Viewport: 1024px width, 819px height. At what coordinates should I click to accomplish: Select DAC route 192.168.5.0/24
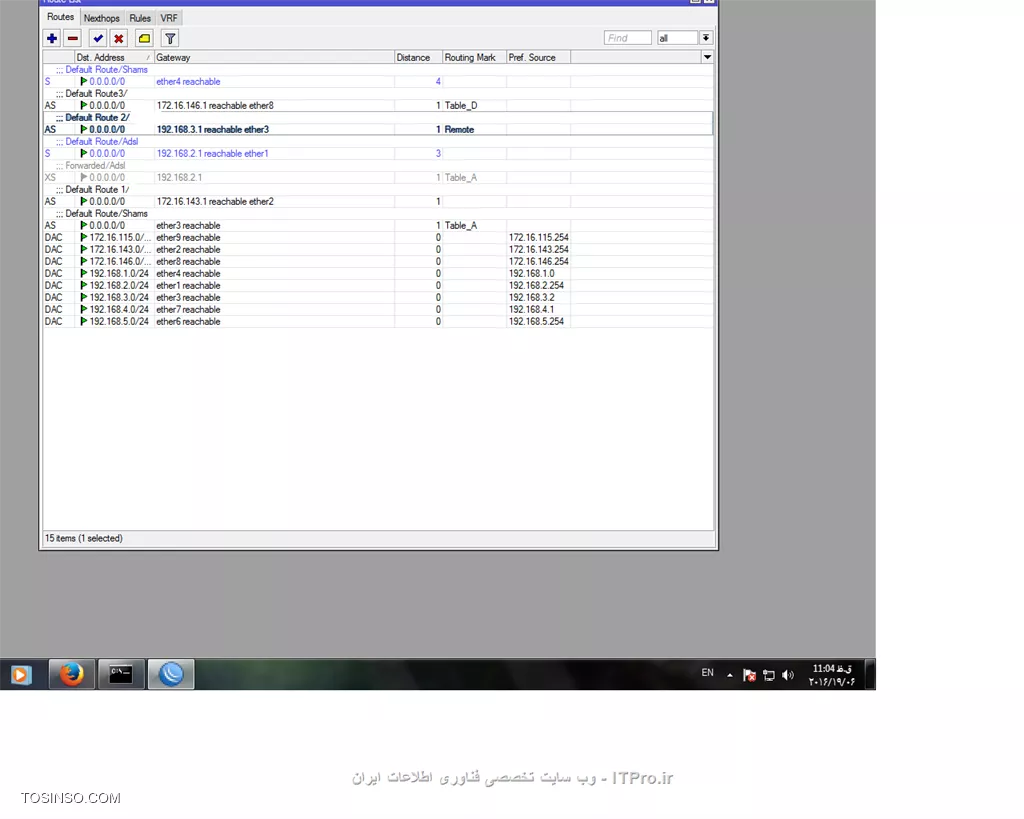(x=377, y=321)
